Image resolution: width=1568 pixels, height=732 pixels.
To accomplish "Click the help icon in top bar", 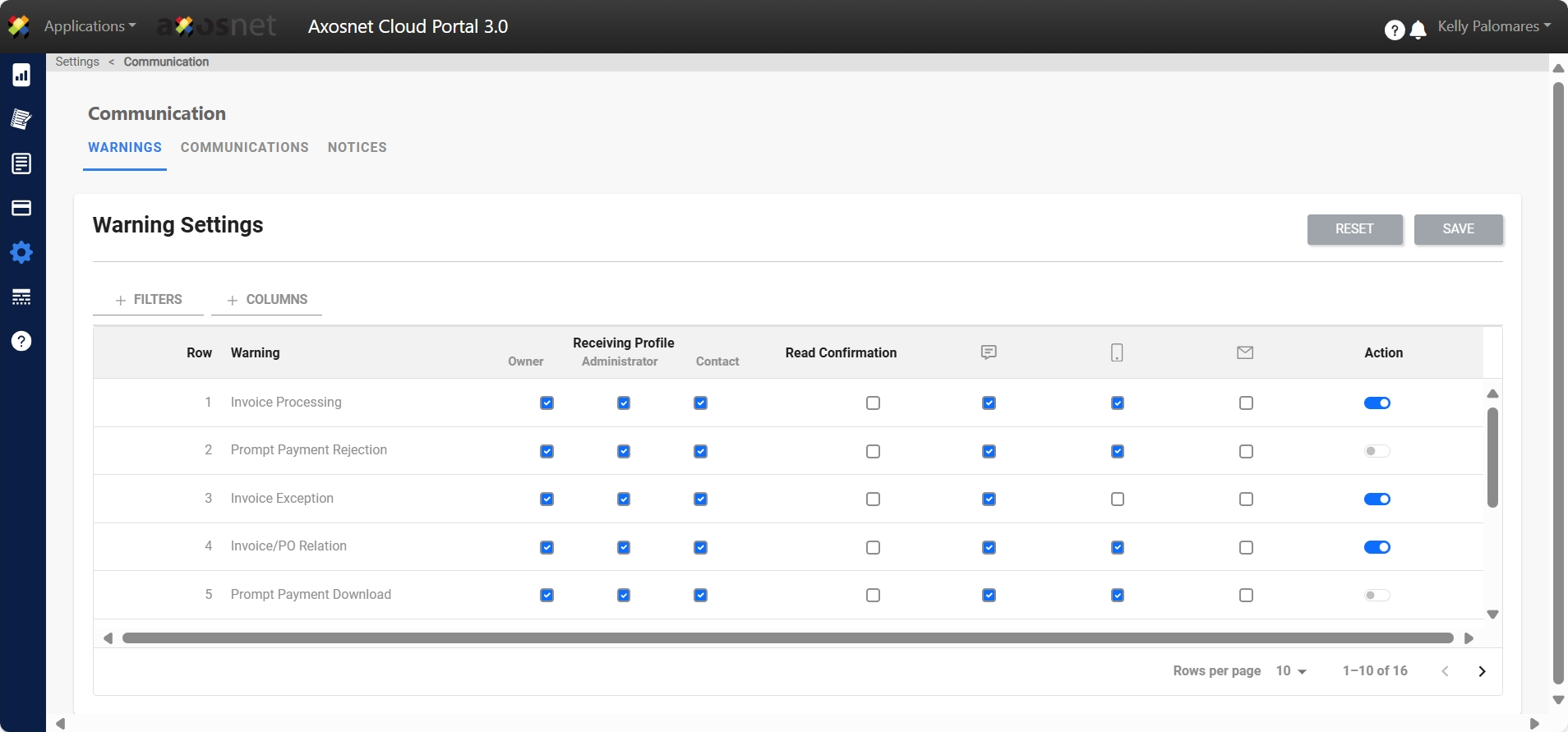I will click(1394, 30).
